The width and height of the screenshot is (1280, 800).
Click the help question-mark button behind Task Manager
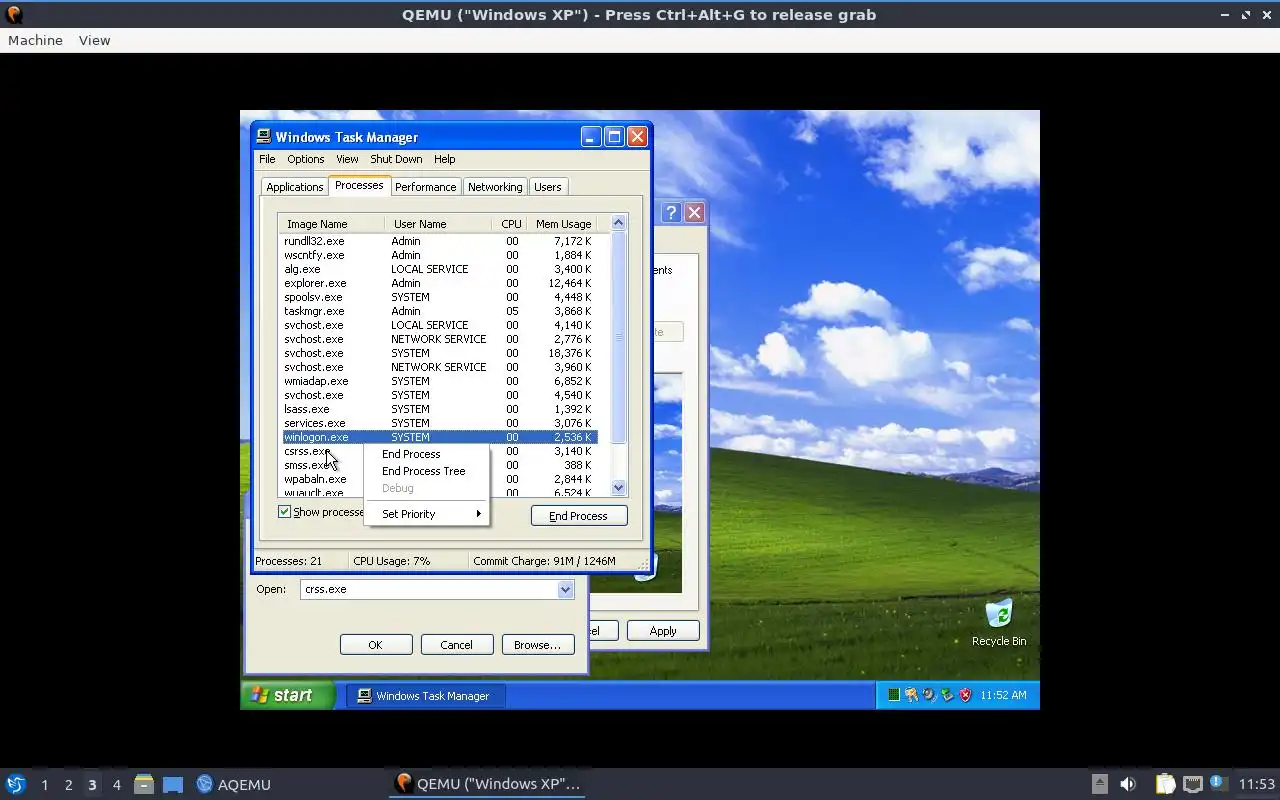tap(671, 212)
